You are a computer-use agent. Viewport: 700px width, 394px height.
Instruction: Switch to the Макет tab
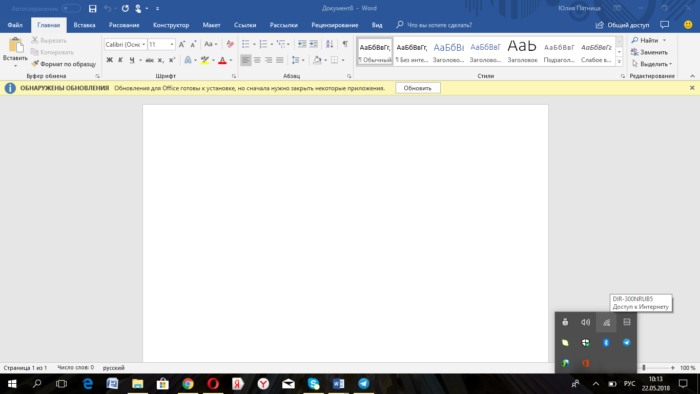(211, 25)
